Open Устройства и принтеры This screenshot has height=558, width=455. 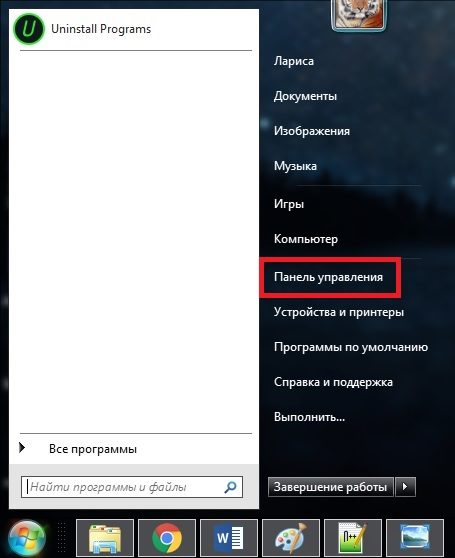pyautogui.click(x=339, y=312)
